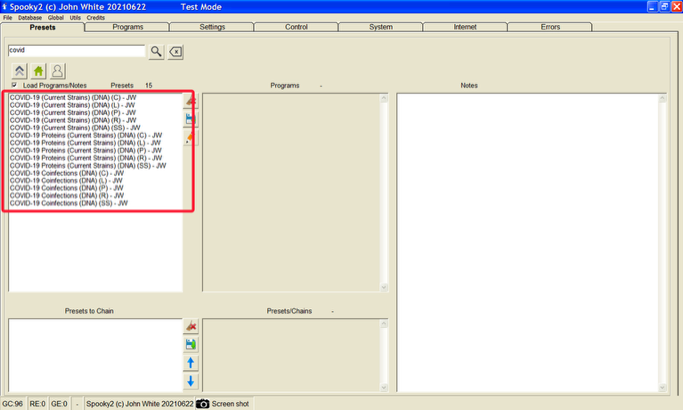
Task: Open the user presets person icon
Action: point(57,71)
